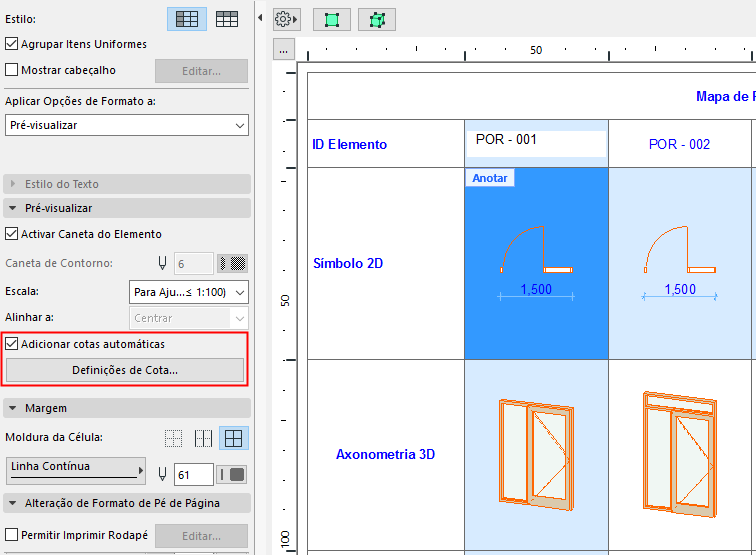Screen dimensions: 756x555
Task: Collapse the Pré-visualizar section
Action: click(127, 208)
